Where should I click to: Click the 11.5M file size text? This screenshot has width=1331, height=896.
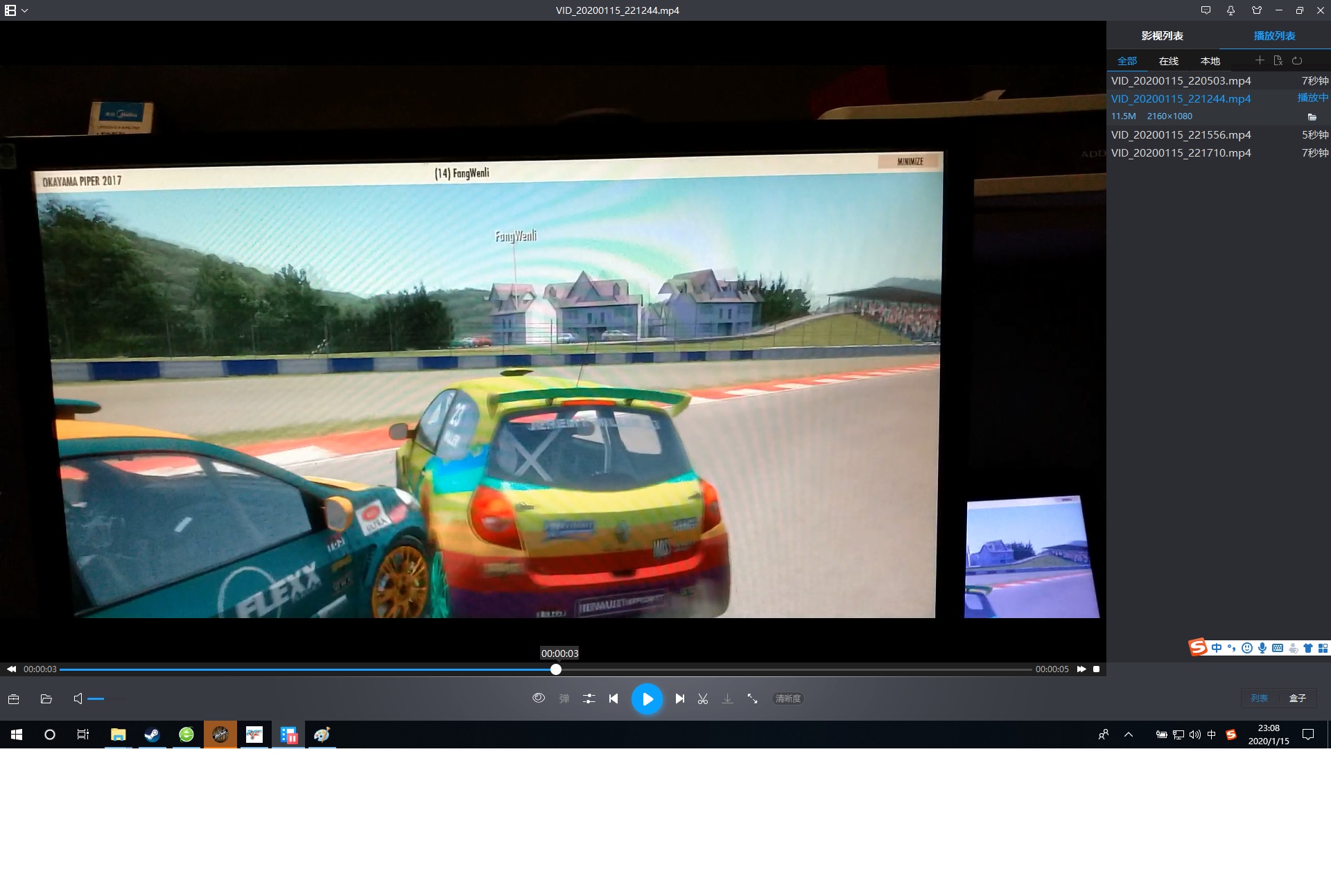tap(1124, 116)
